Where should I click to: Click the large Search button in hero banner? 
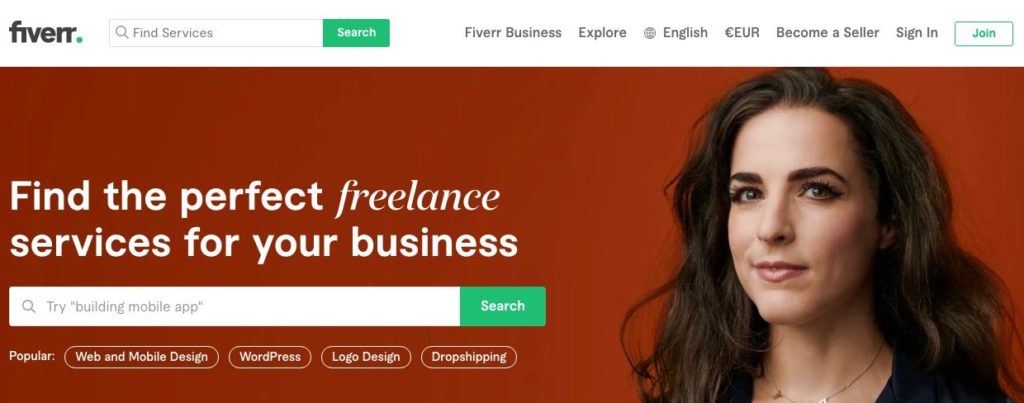click(x=503, y=306)
